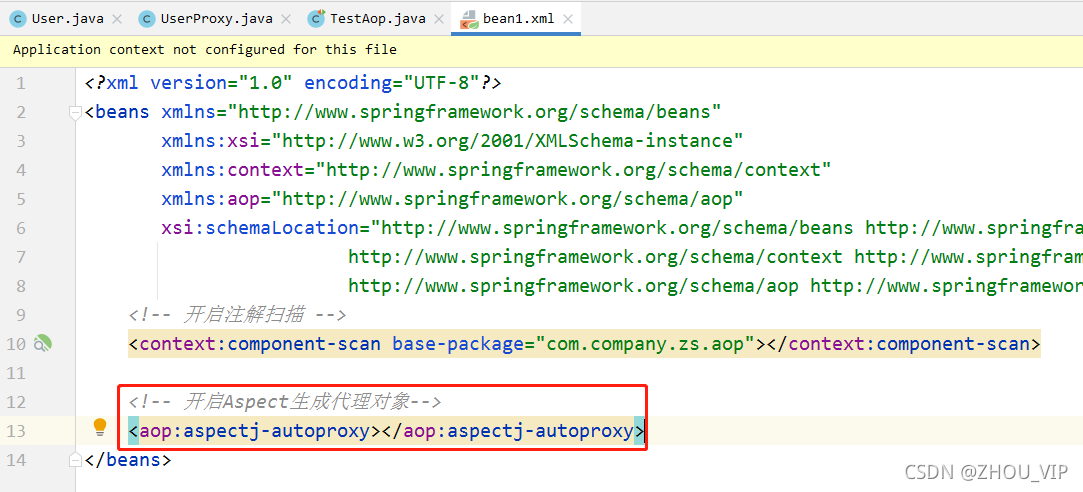Click the closing beans fold marker on line 14
This screenshot has height=492, width=1083.
(76, 459)
